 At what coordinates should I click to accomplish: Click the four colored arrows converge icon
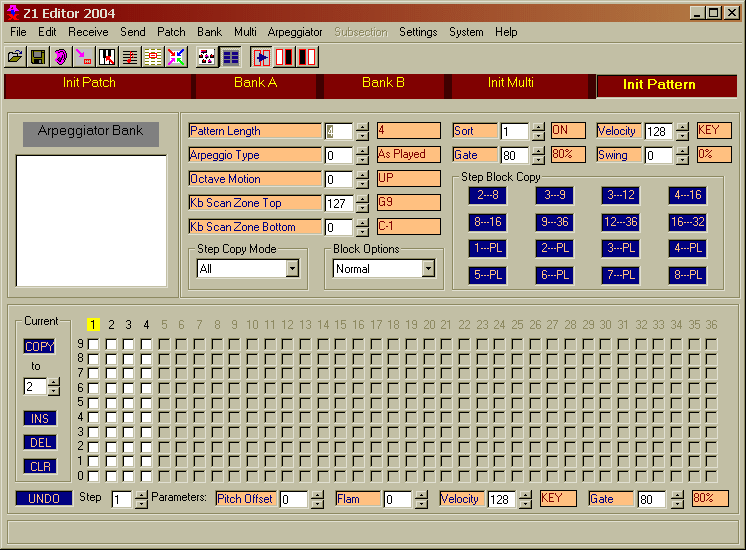pyautogui.click(x=176, y=57)
